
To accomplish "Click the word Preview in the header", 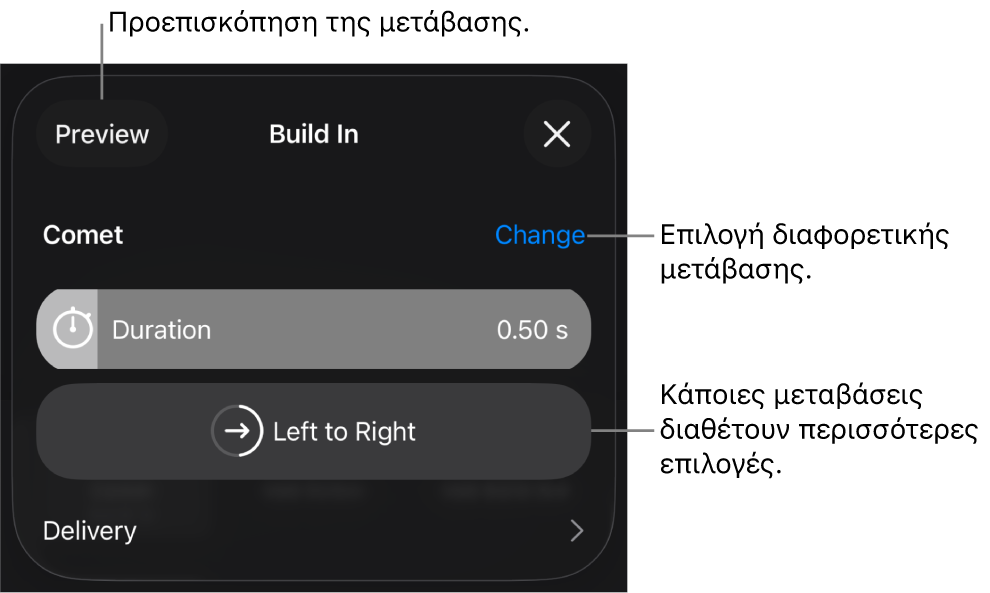I will point(102,134).
